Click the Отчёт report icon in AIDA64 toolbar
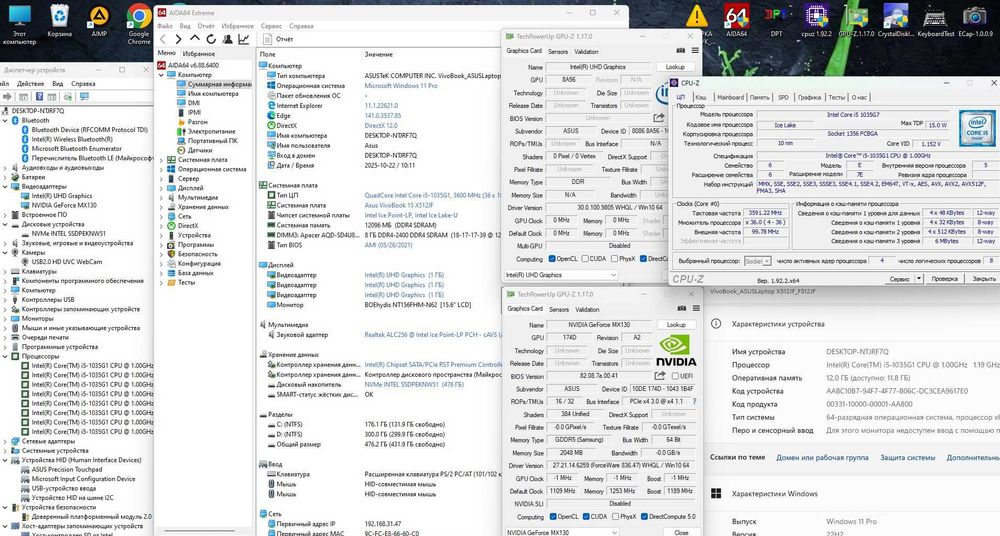This screenshot has width=1000, height=536. tap(265, 39)
